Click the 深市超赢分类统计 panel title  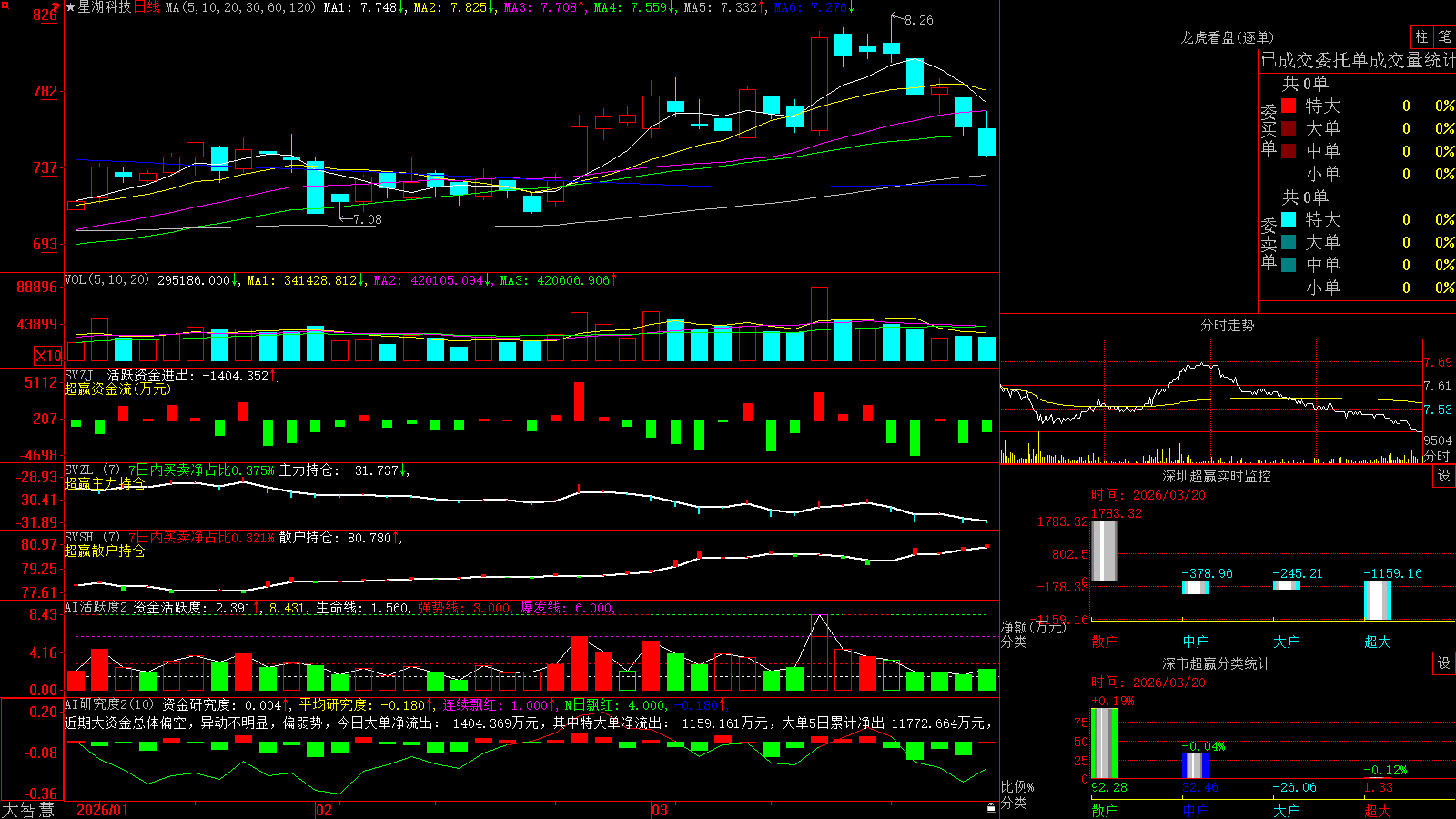click(x=1217, y=663)
